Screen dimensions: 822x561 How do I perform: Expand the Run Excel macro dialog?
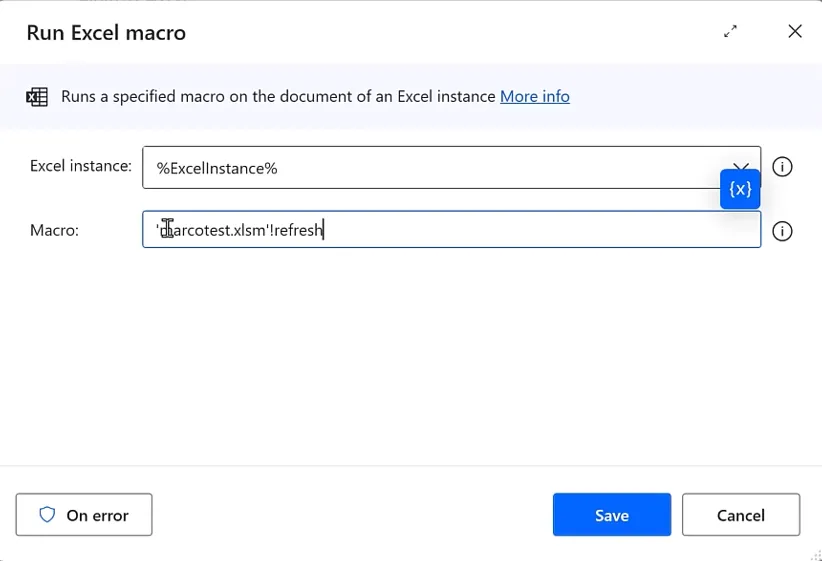coord(730,31)
